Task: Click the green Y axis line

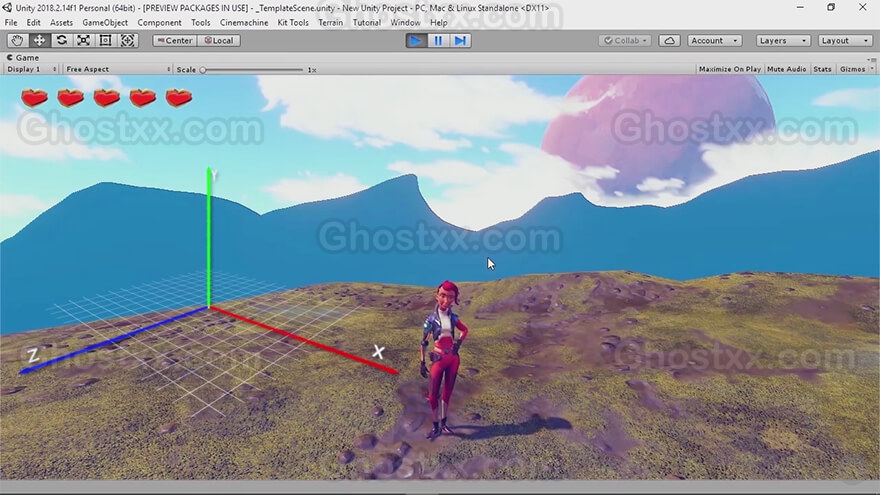Action: (x=209, y=236)
